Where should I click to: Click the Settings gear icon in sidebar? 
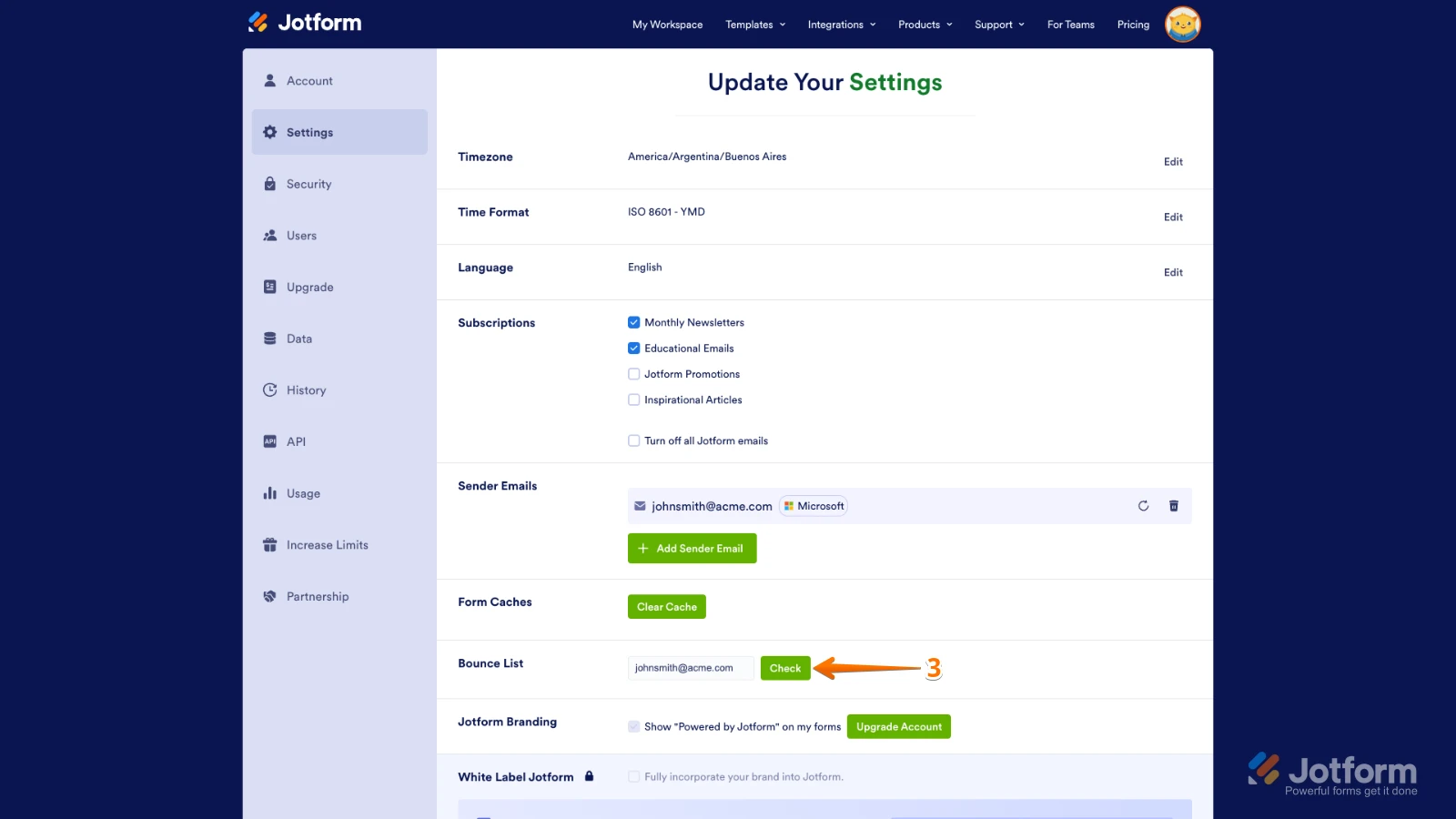click(x=269, y=132)
